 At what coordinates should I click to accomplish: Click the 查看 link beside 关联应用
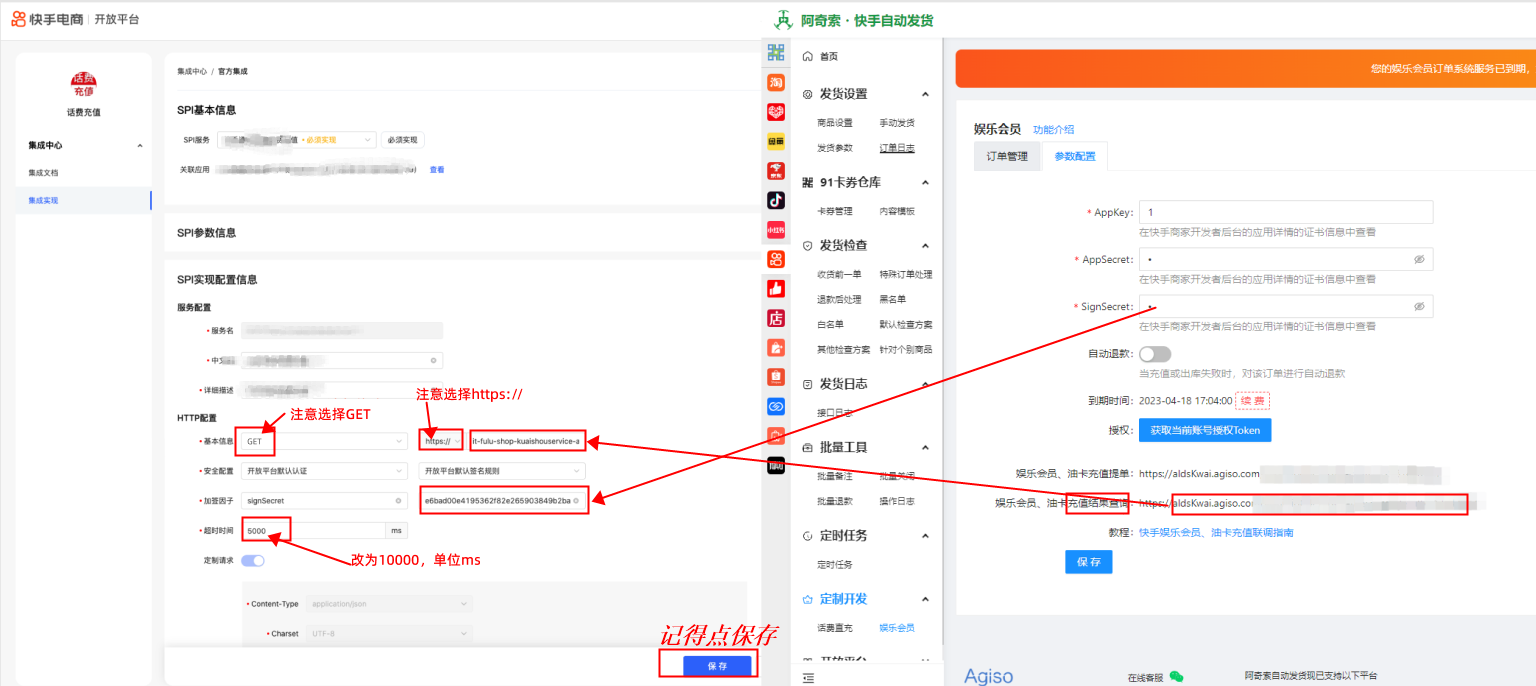(436, 170)
